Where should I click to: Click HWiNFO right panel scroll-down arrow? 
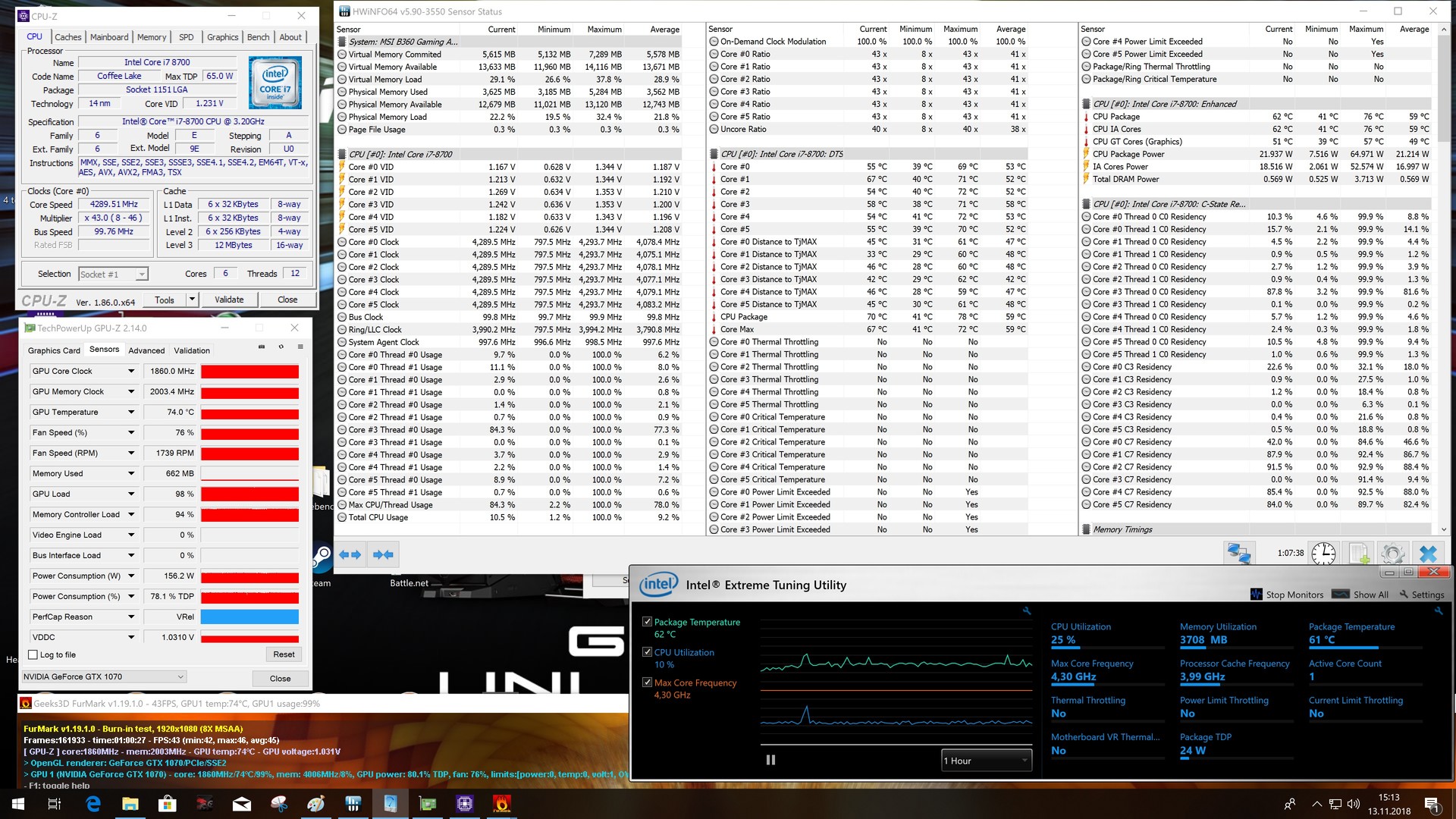click(x=1443, y=529)
